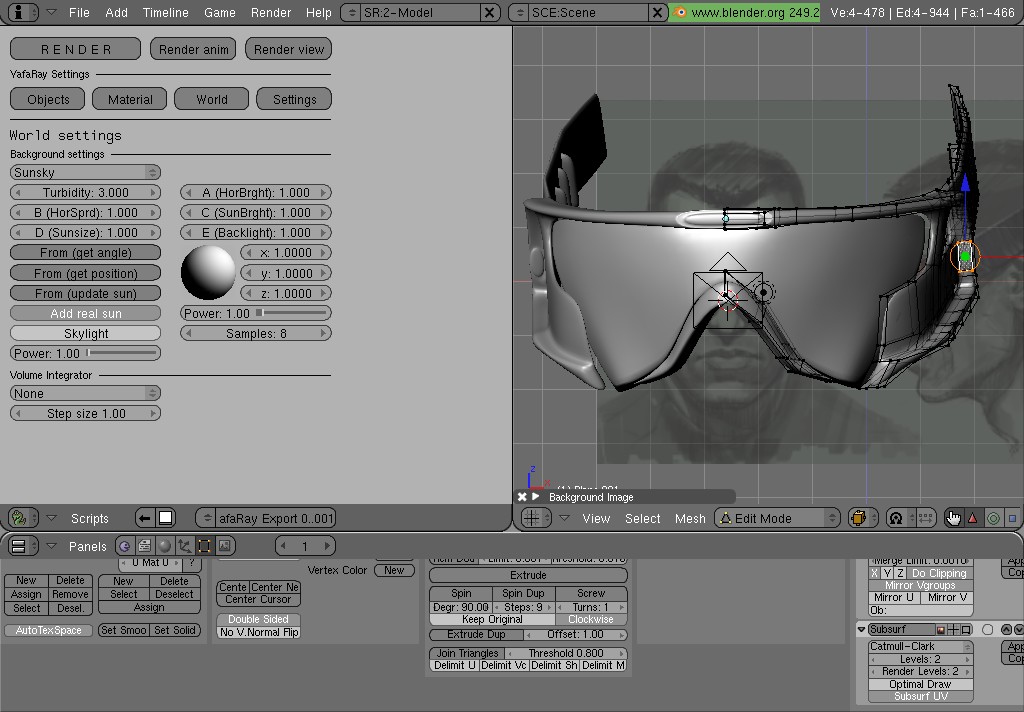Open the Scene context image icon
Image resolution: width=1024 pixels, height=712 pixels.
pos(225,545)
